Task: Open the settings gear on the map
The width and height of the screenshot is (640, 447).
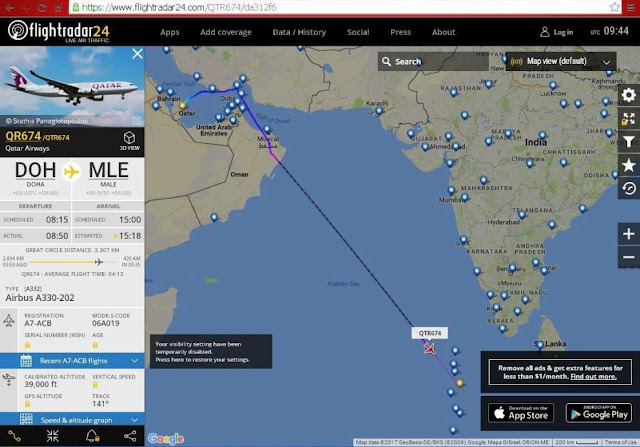Action: tap(629, 95)
